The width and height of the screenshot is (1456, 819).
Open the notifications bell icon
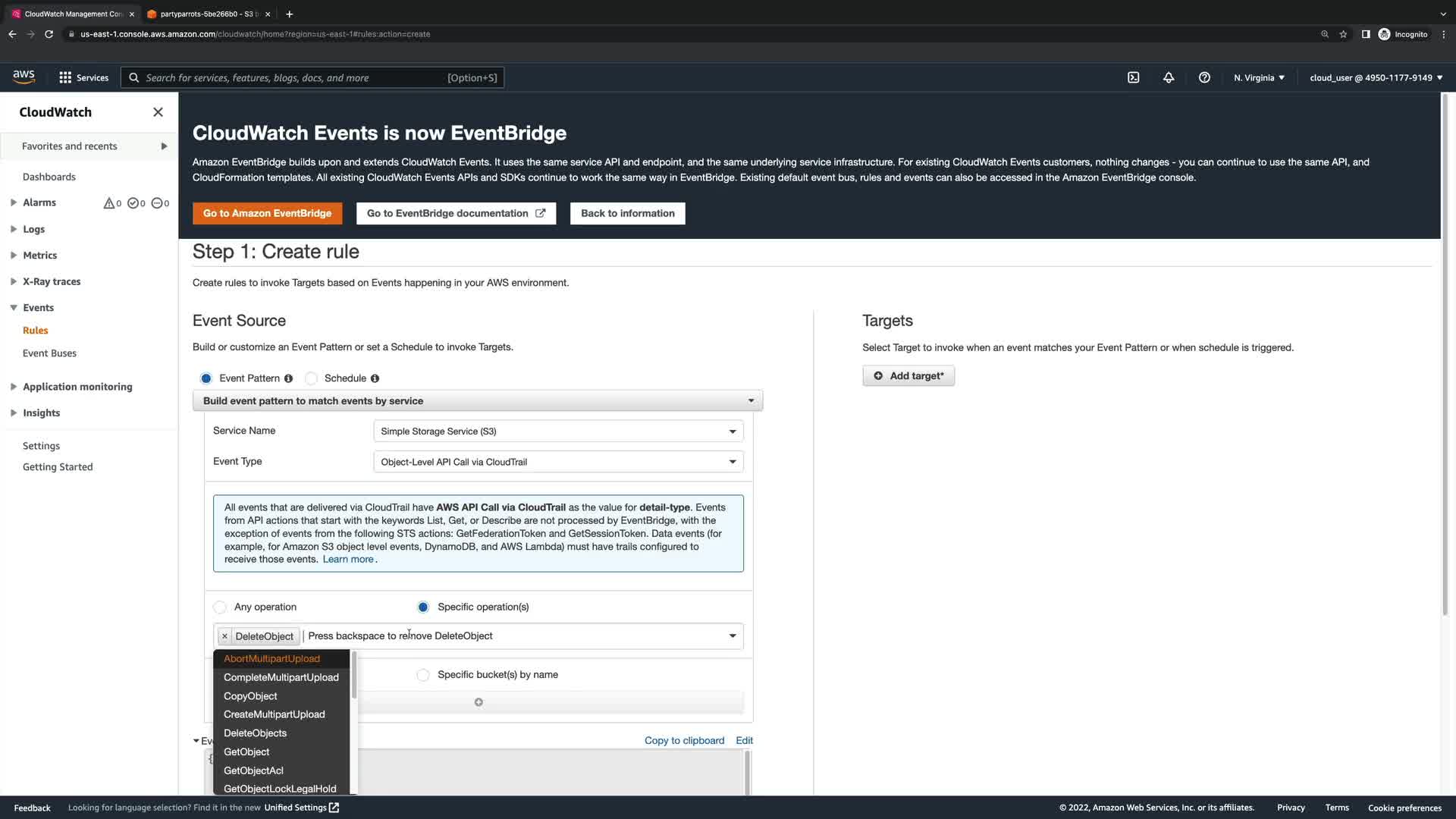1169,77
